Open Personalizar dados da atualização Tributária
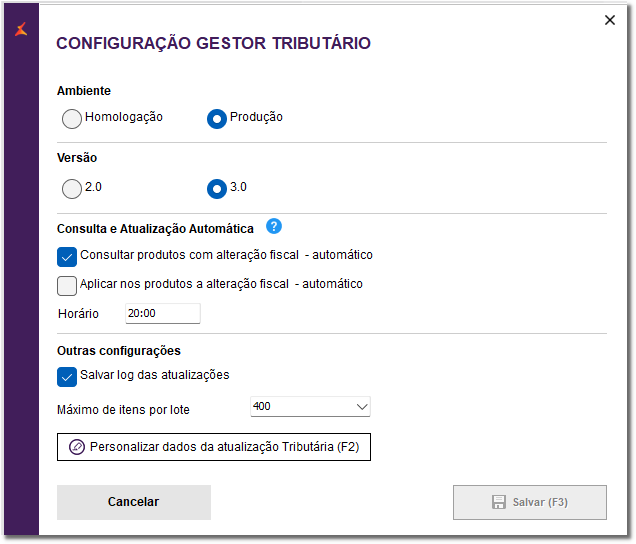This screenshot has height=544, width=636. [x=214, y=446]
